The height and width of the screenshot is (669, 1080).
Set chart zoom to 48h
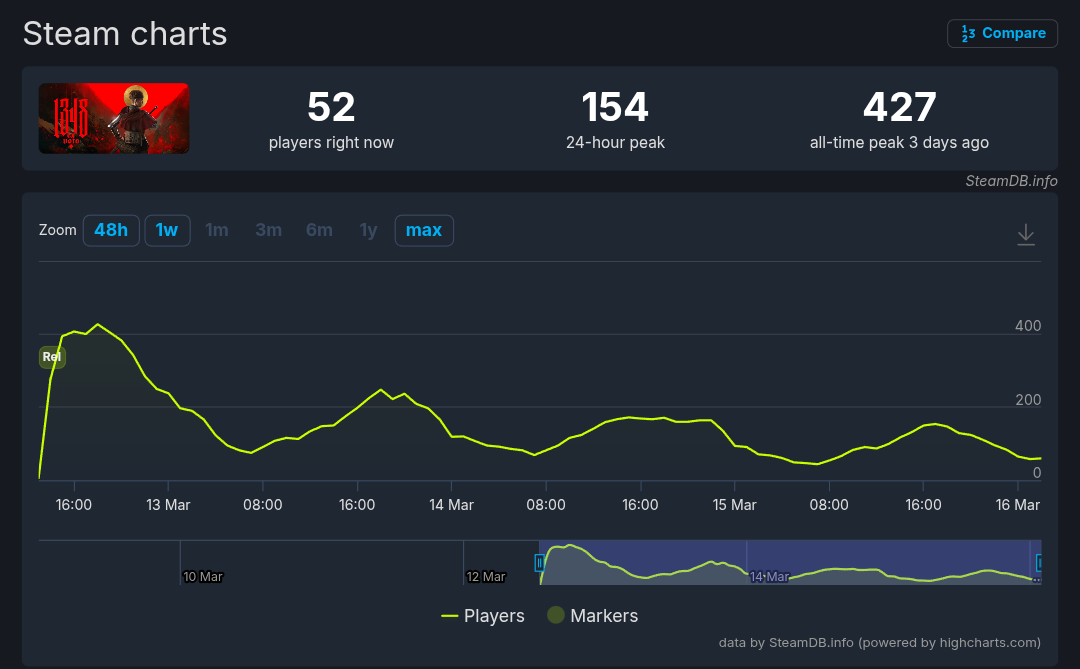pyautogui.click(x=111, y=230)
